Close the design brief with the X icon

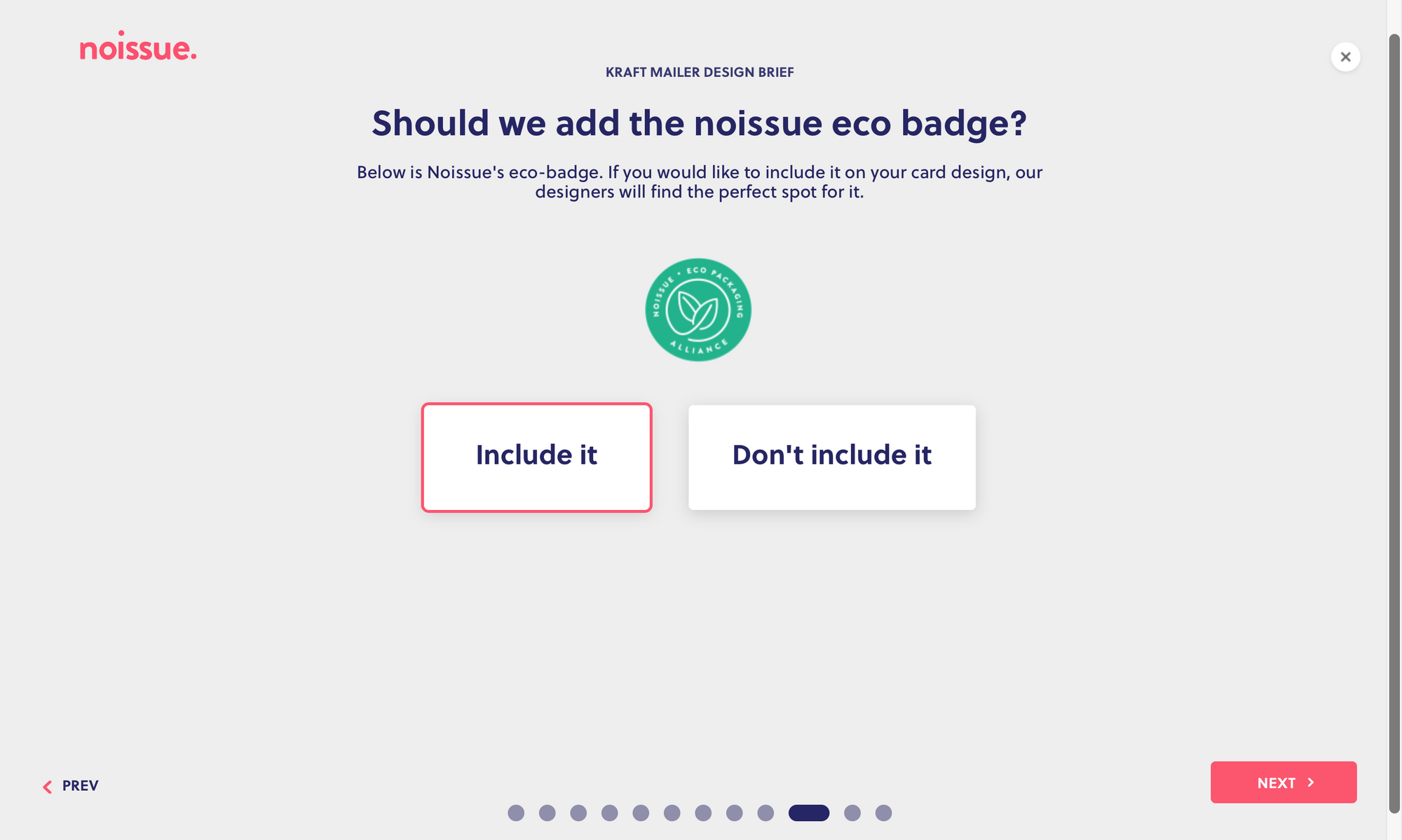1345,57
